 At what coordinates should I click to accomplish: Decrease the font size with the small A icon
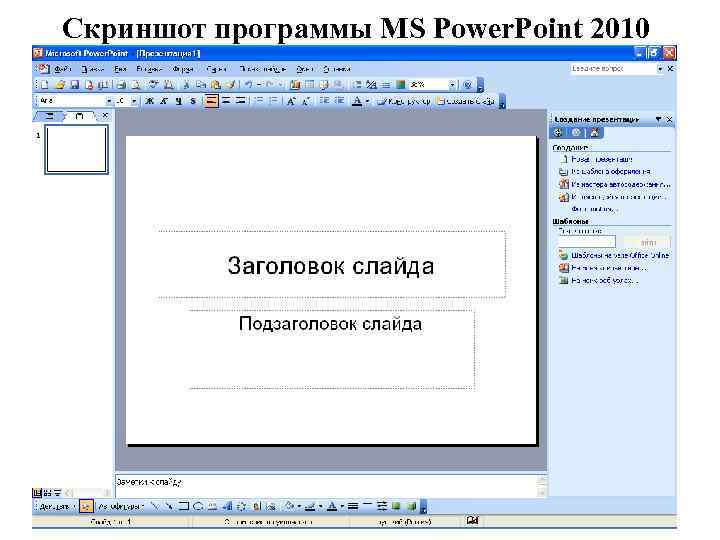[305, 101]
